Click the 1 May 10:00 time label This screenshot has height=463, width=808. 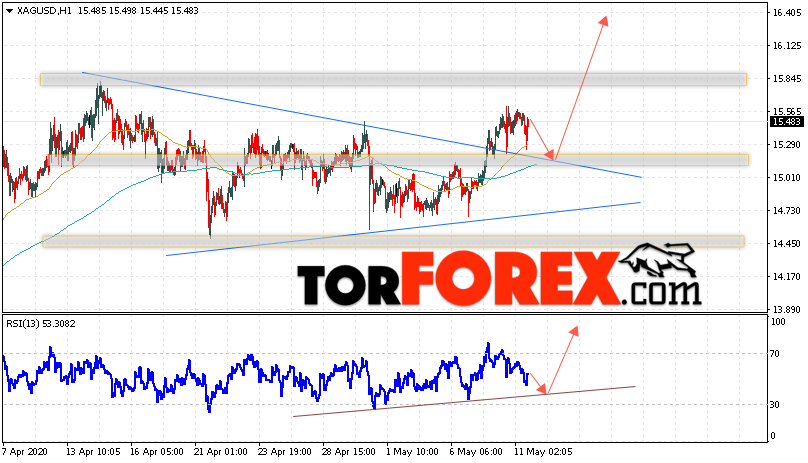[412, 452]
